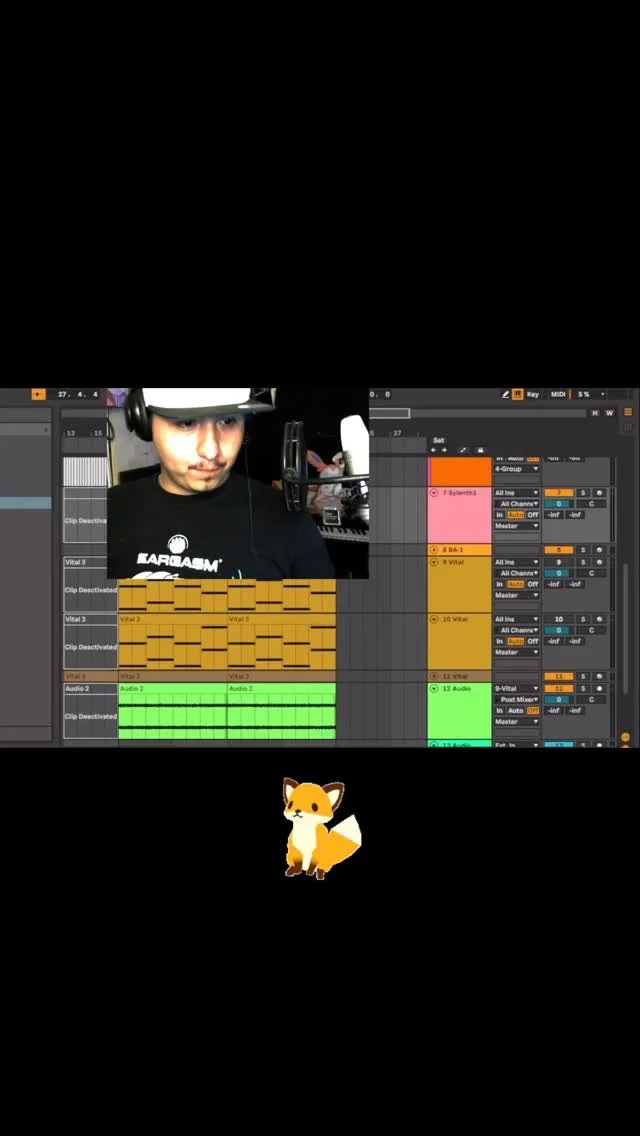Arm the 11 Vital track for recording
Viewport: 640px width, 1136px height.
point(599,676)
